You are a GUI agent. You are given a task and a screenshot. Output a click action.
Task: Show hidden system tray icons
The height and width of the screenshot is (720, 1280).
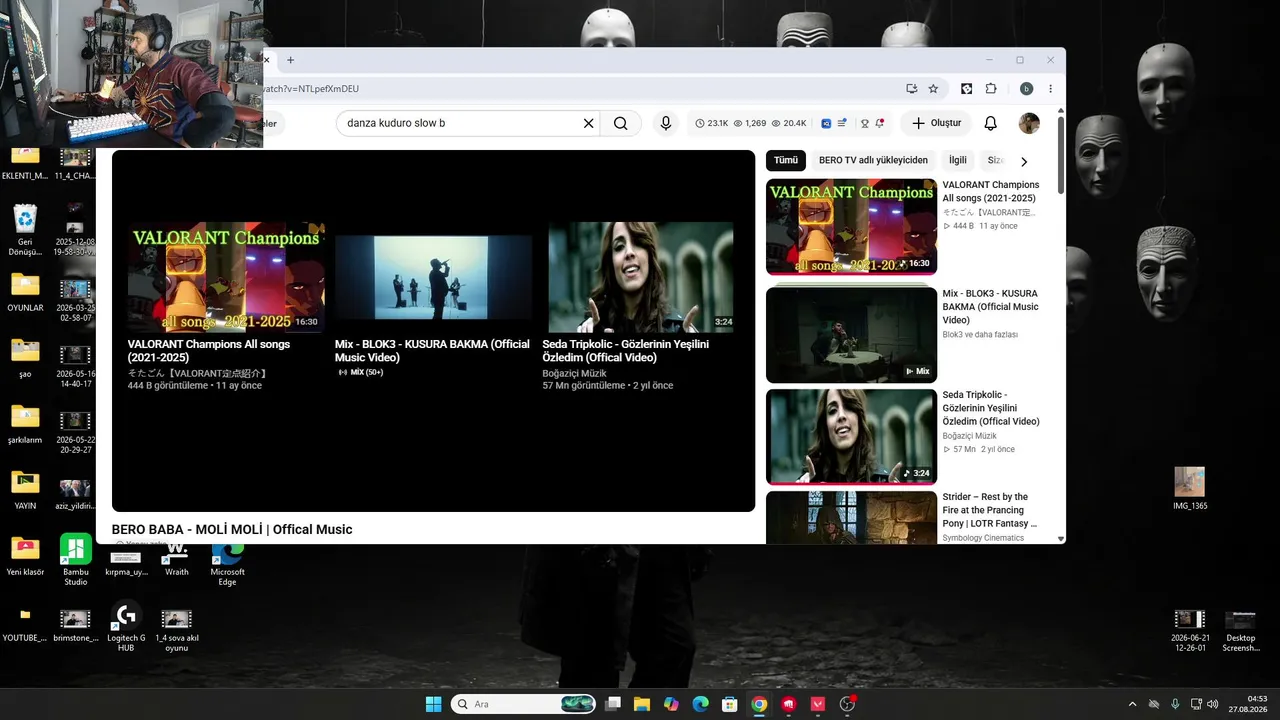click(x=1132, y=704)
